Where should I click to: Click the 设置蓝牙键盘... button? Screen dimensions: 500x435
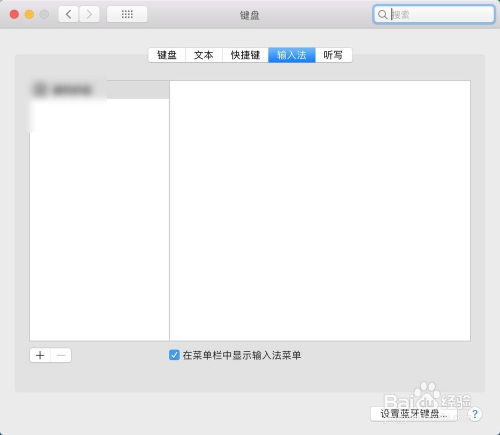(414, 414)
